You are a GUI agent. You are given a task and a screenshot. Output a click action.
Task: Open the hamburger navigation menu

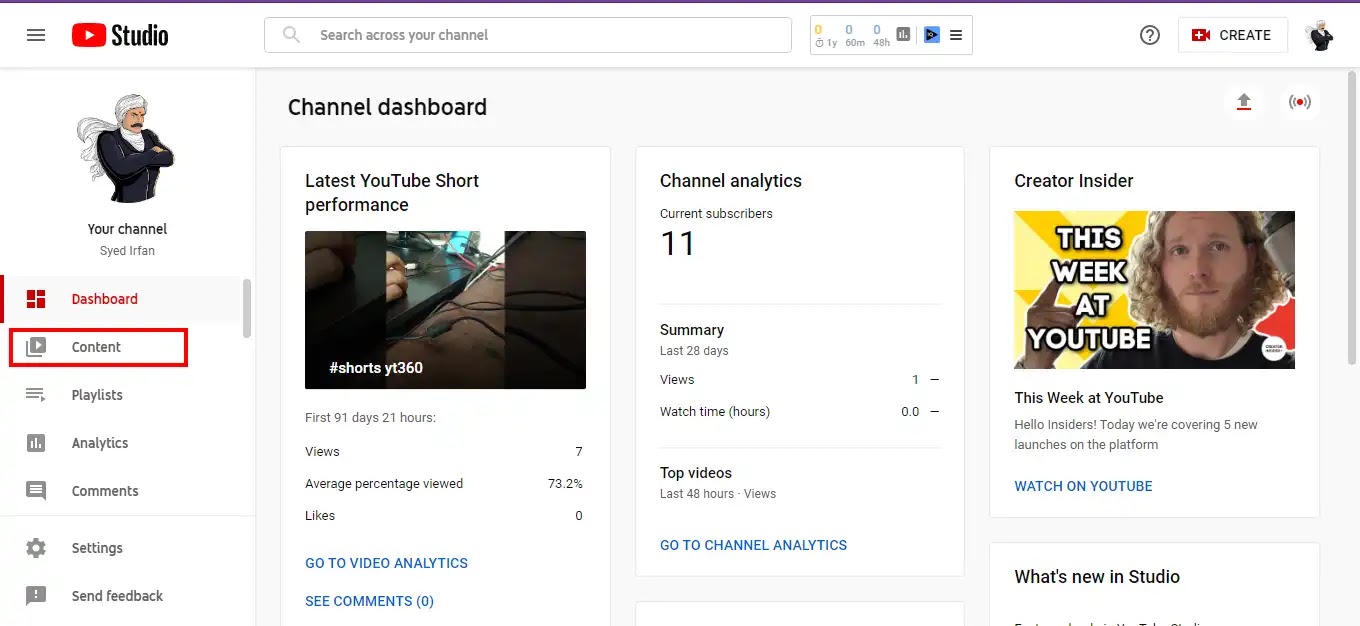coord(36,35)
